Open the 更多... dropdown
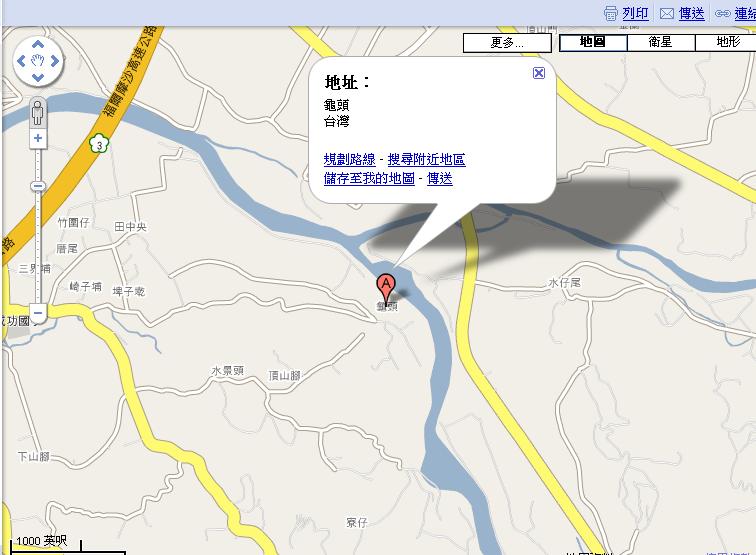This screenshot has height=555, width=756. click(507, 42)
